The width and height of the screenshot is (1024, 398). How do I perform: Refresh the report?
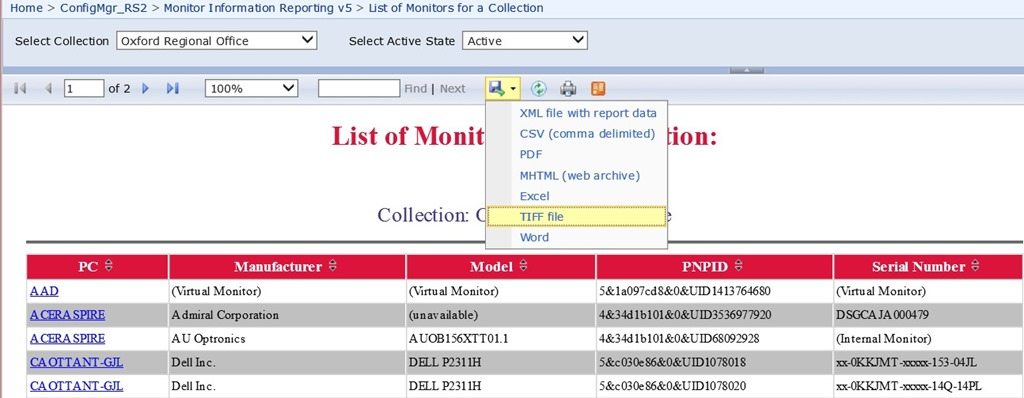pyautogui.click(x=538, y=88)
